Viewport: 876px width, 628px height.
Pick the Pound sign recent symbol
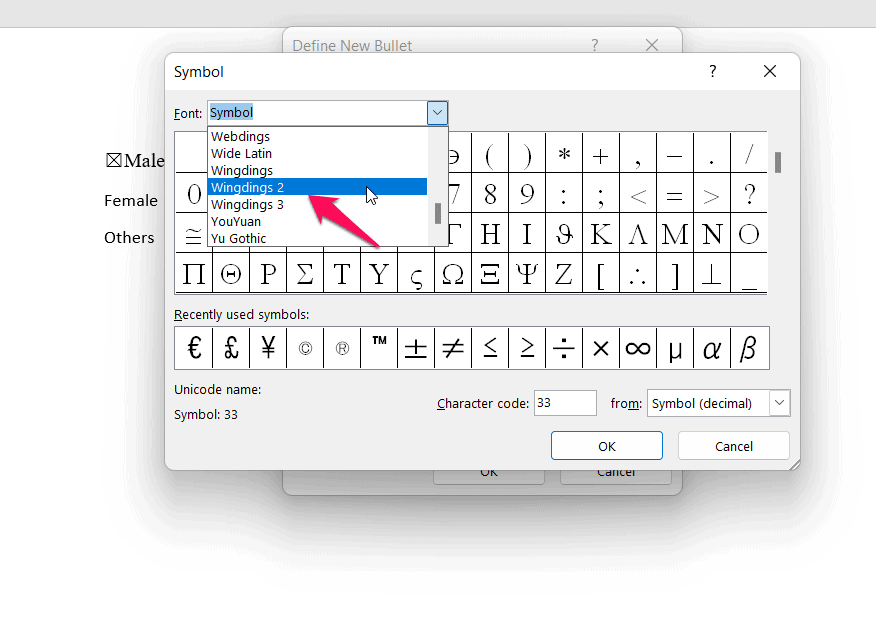coord(230,348)
